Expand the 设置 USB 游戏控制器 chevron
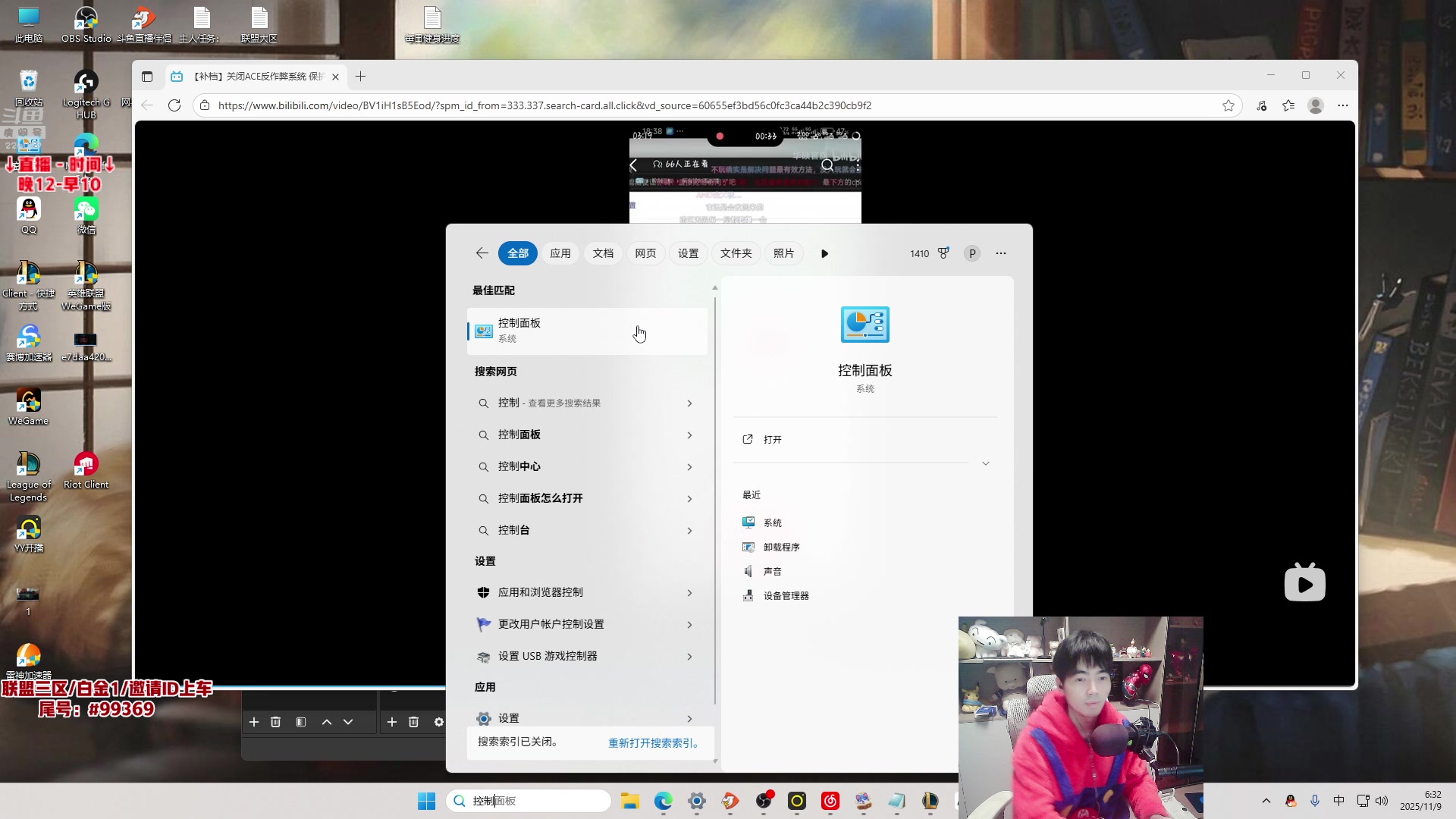Image resolution: width=1456 pixels, height=819 pixels. (689, 657)
